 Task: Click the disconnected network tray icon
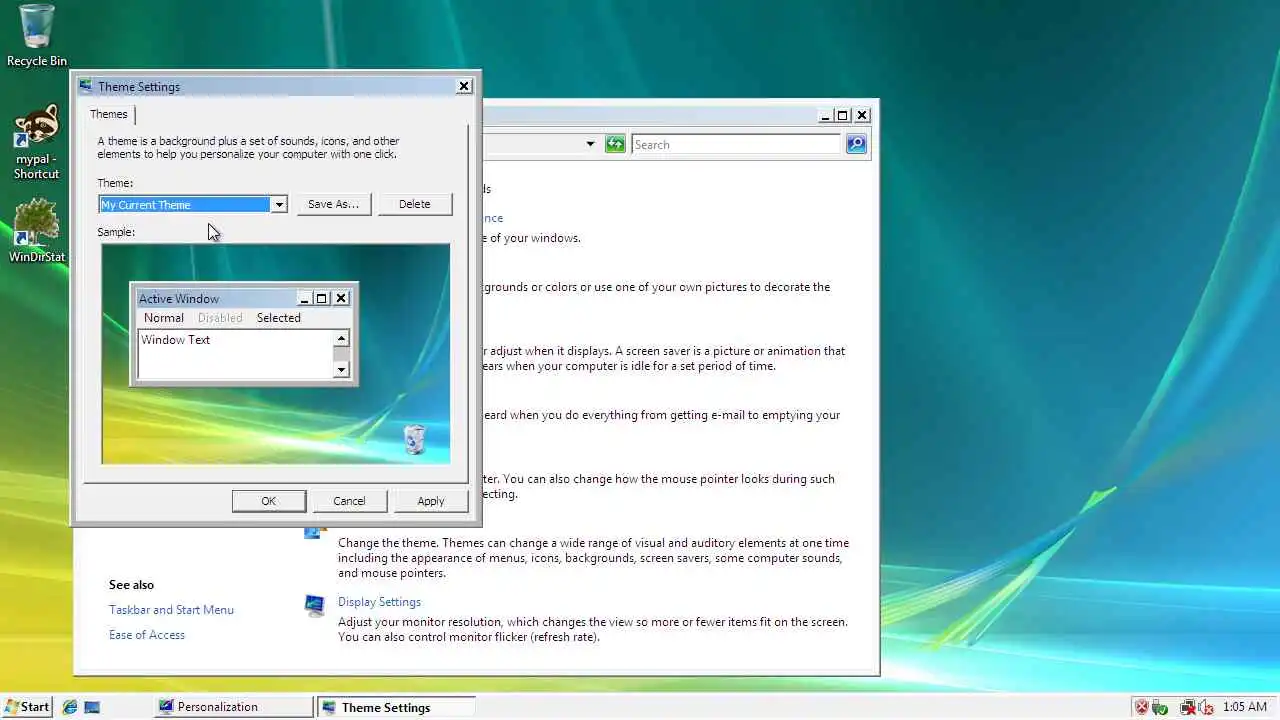coord(1188,707)
